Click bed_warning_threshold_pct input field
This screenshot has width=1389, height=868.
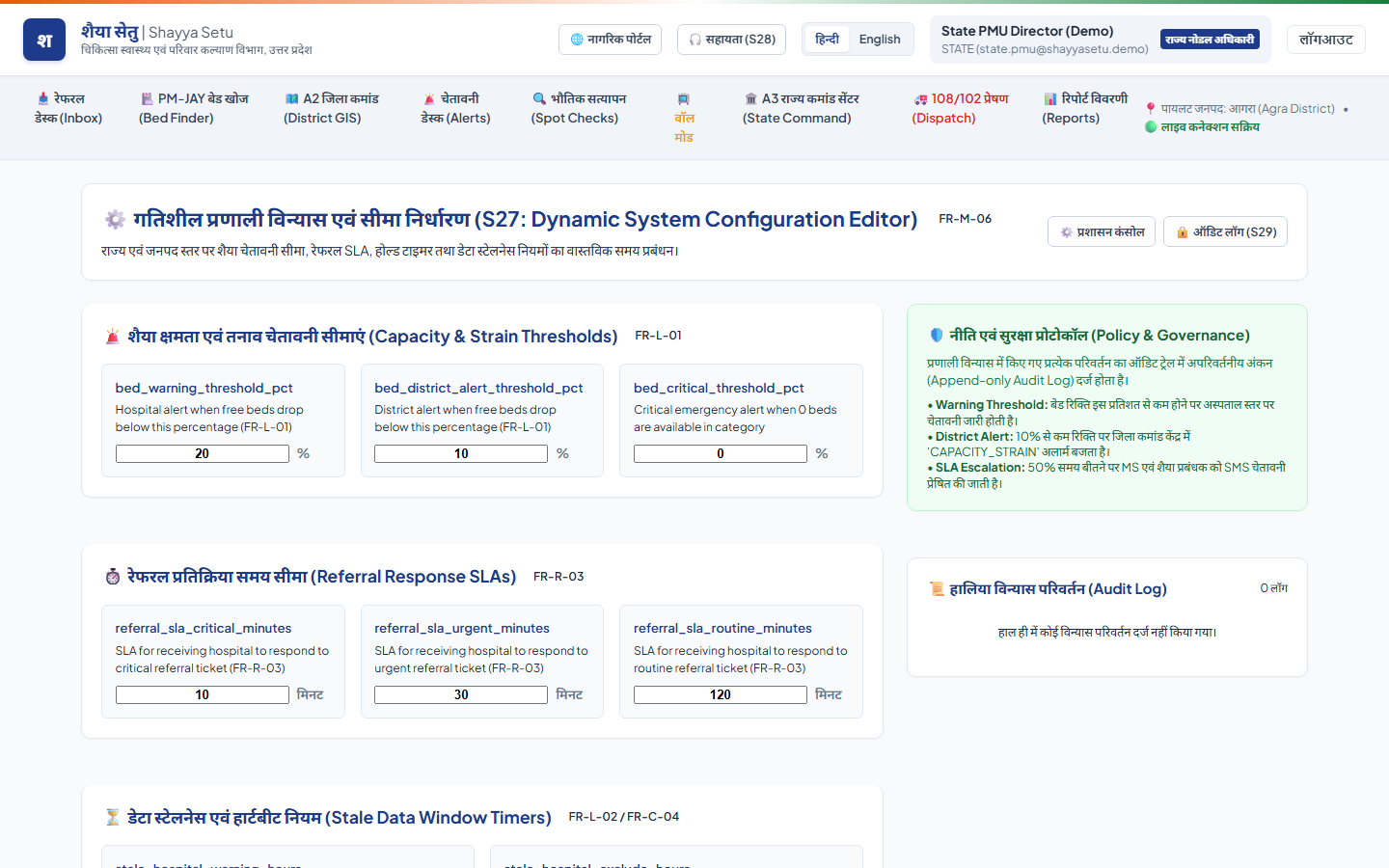click(x=203, y=453)
